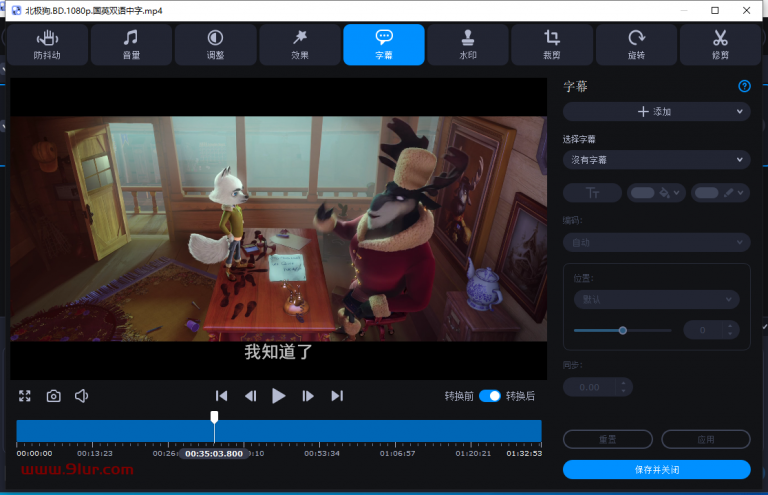The image size is (768, 495).
Task: Expand the outline pencil color dropdown arrow
Action: pos(741,193)
